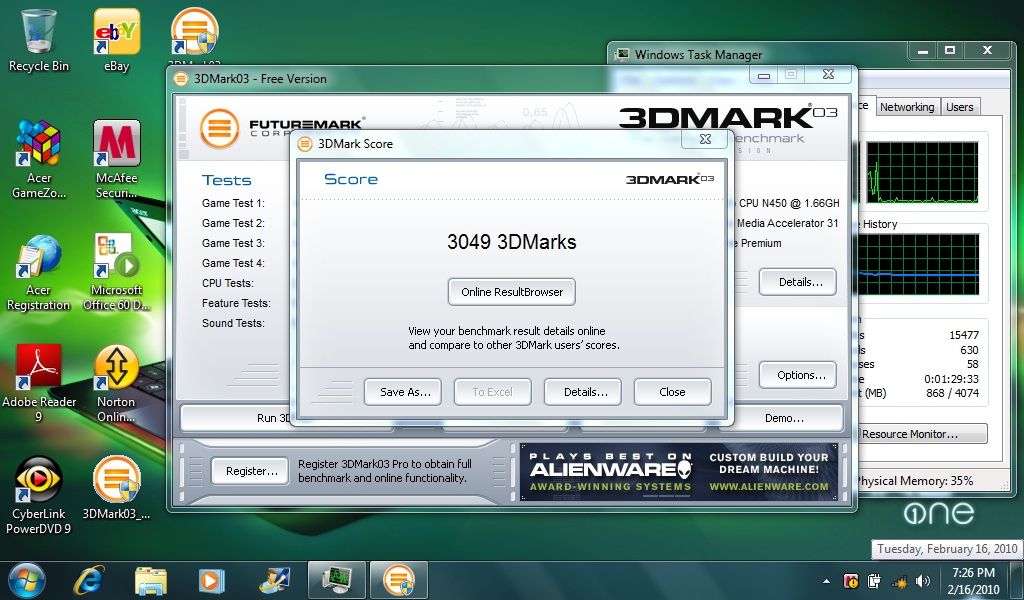
Task: Open Windows Media Player taskbar icon
Action: click(212, 580)
